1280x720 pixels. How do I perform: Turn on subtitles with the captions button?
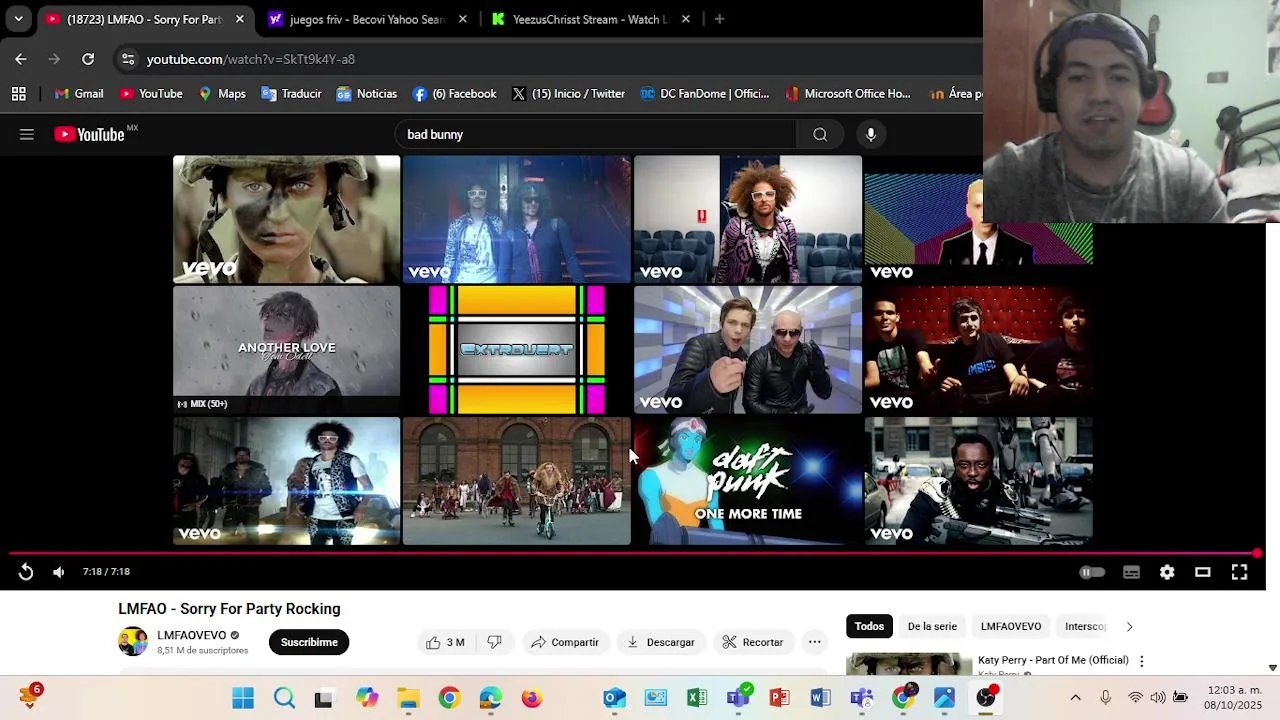(1131, 572)
